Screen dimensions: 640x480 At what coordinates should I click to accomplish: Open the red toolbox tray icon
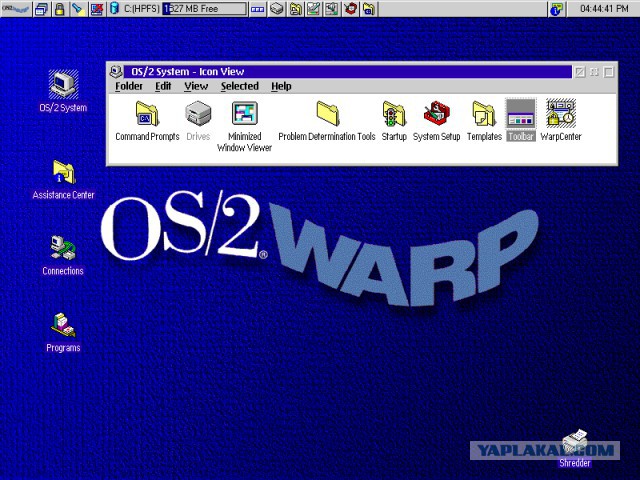point(350,9)
